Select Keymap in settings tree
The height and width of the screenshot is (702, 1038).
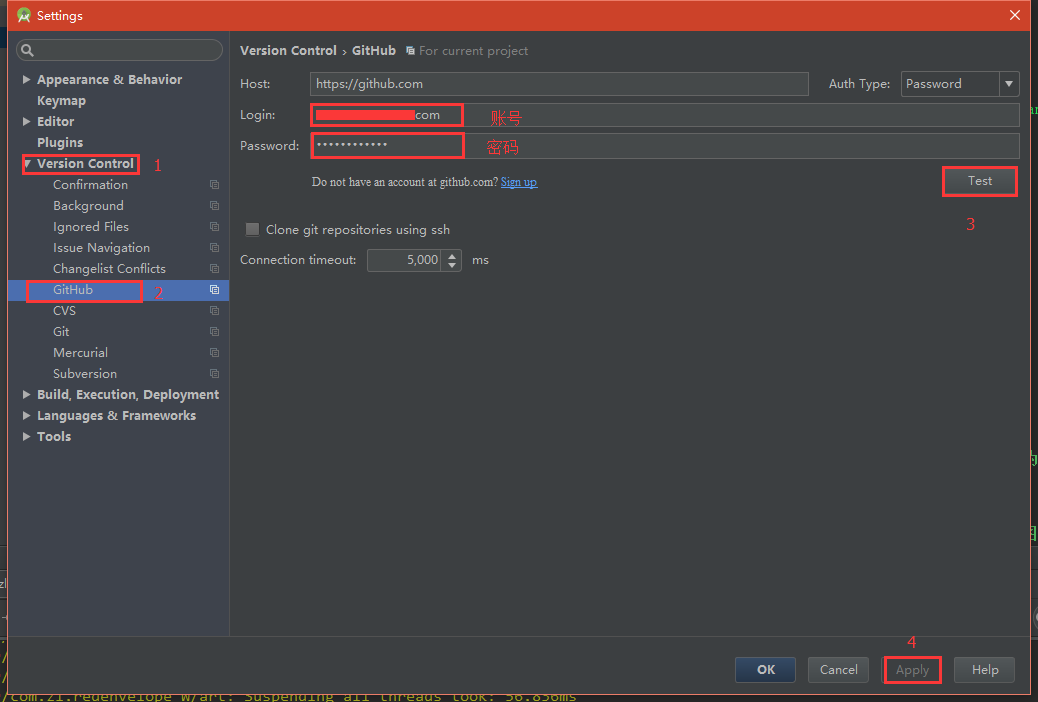point(62,101)
